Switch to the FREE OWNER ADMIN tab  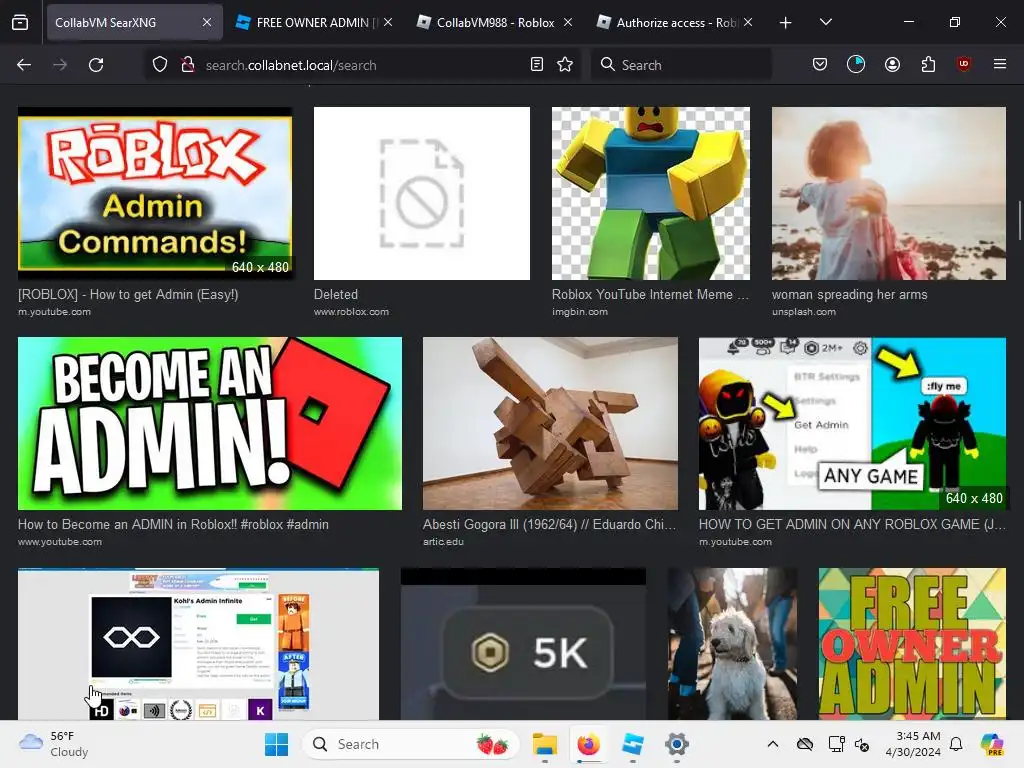click(x=314, y=23)
